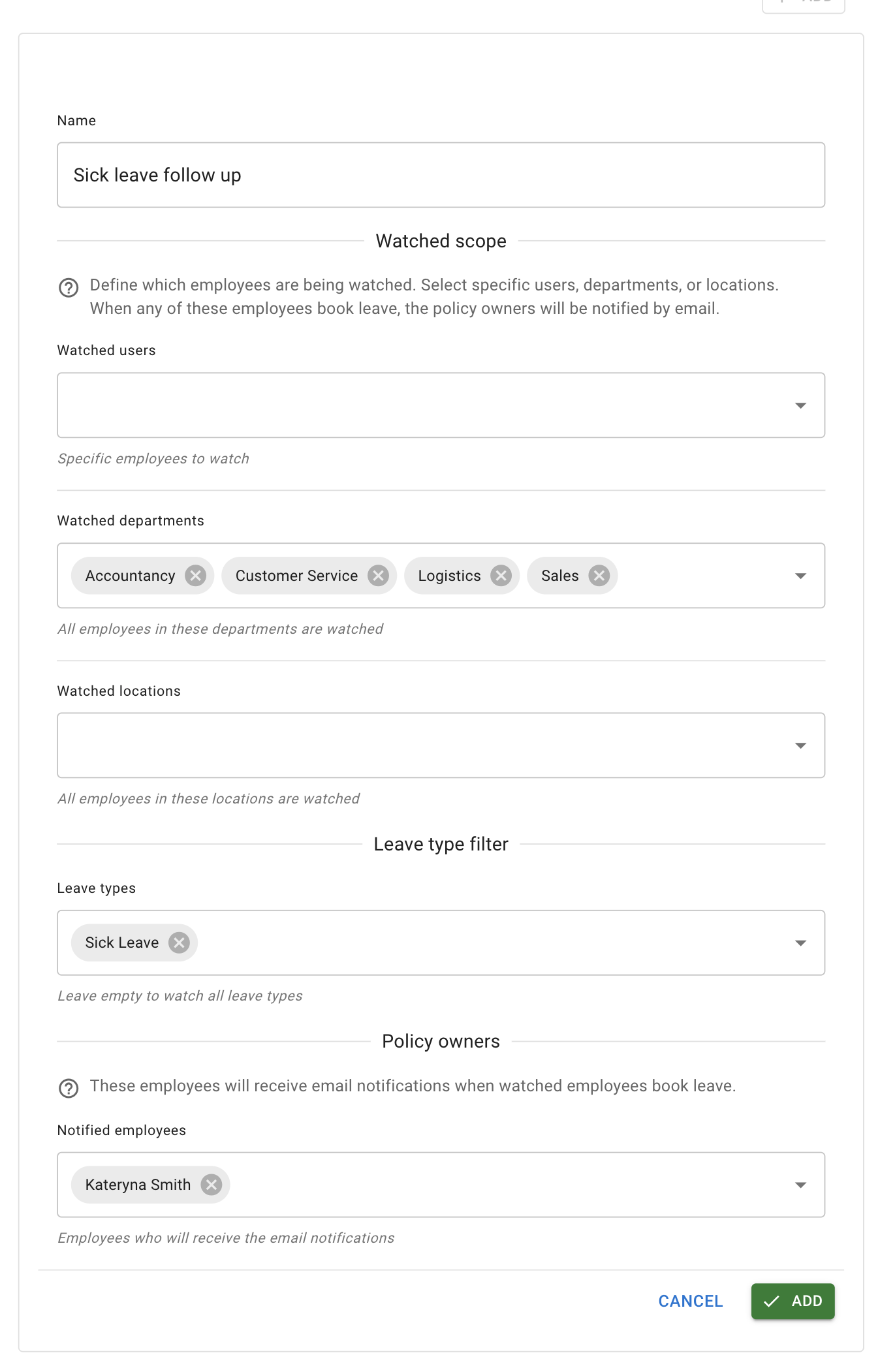Open the Watched locations dropdown
The height and width of the screenshot is (1372, 880).
[x=801, y=745]
